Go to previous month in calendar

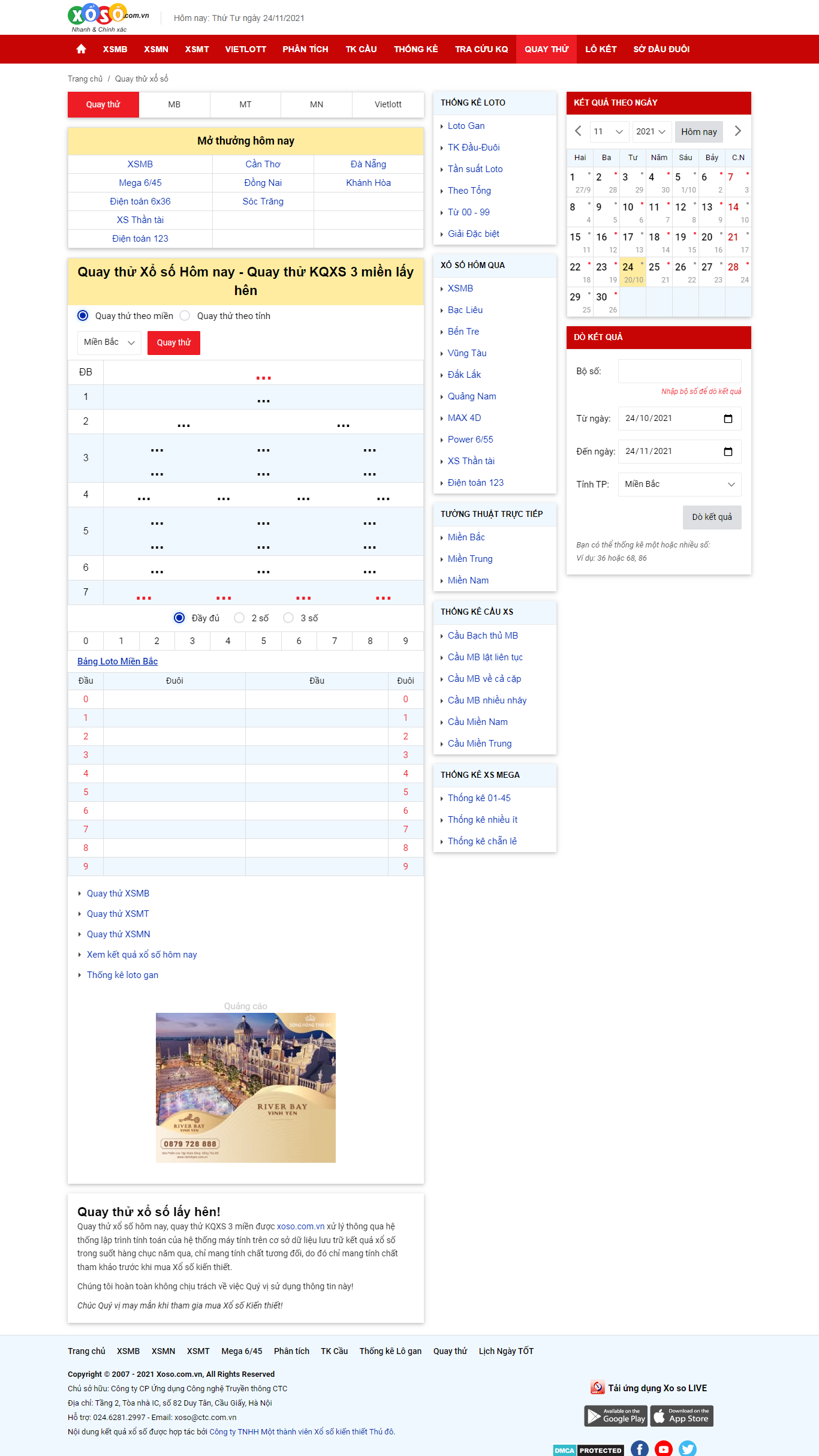pyautogui.click(x=578, y=131)
